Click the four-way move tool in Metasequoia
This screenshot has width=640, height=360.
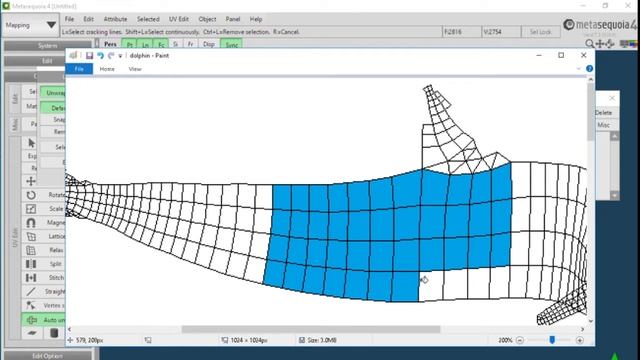click(31, 181)
